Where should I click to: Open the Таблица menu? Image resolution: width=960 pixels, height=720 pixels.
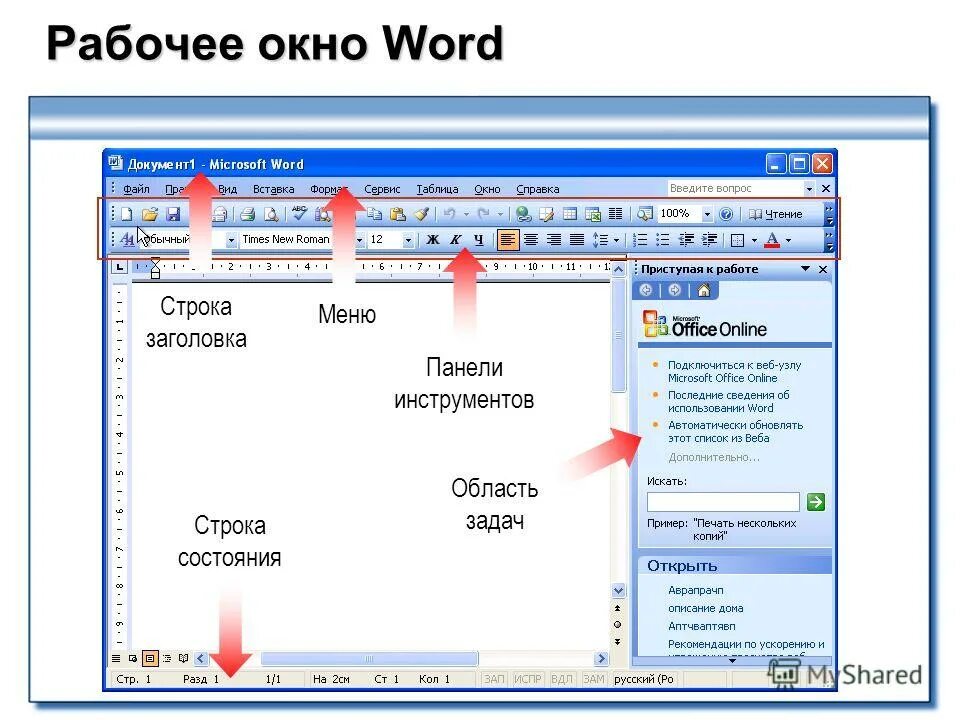(437, 189)
